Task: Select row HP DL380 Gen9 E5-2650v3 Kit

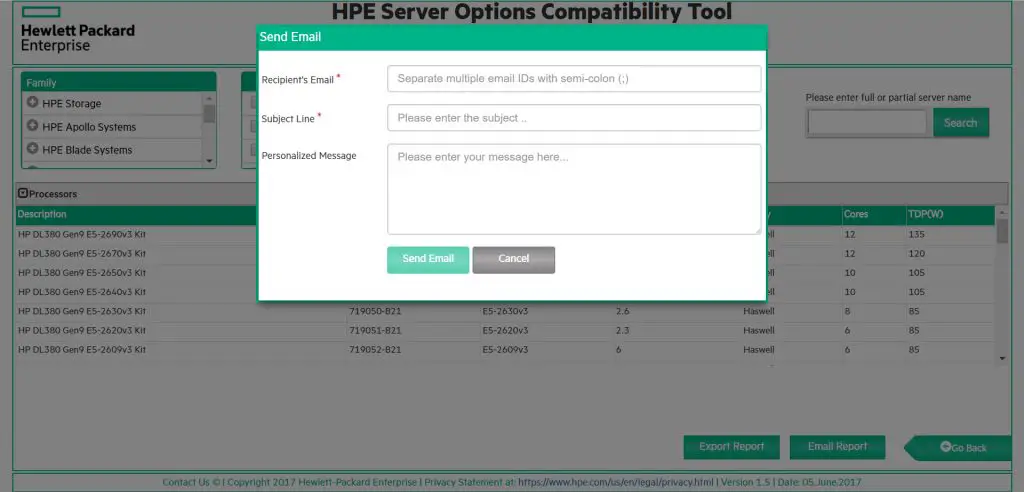Action: pyautogui.click(x=82, y=272)
